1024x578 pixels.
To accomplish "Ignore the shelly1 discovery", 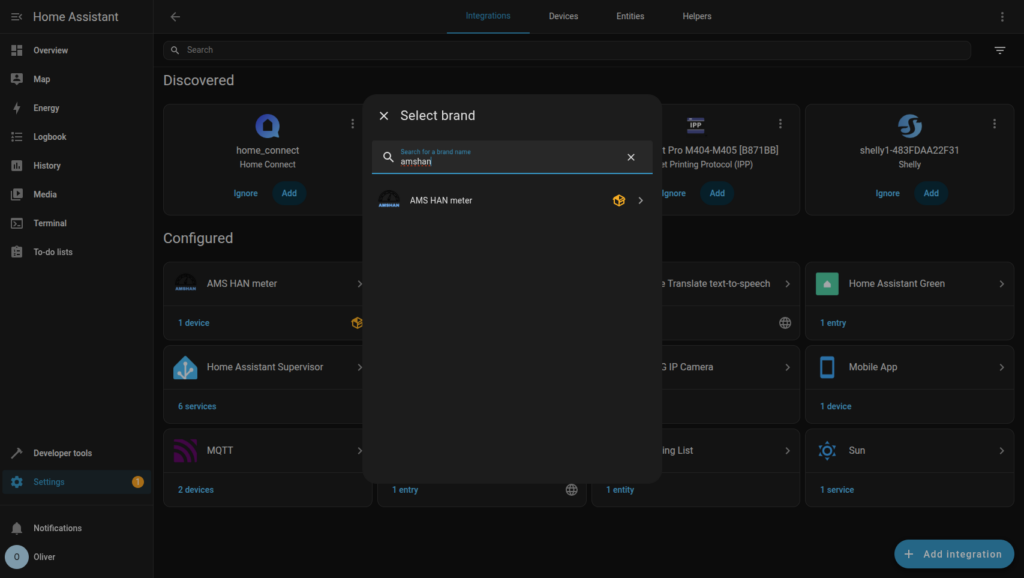I will click(x=888, y=193).
